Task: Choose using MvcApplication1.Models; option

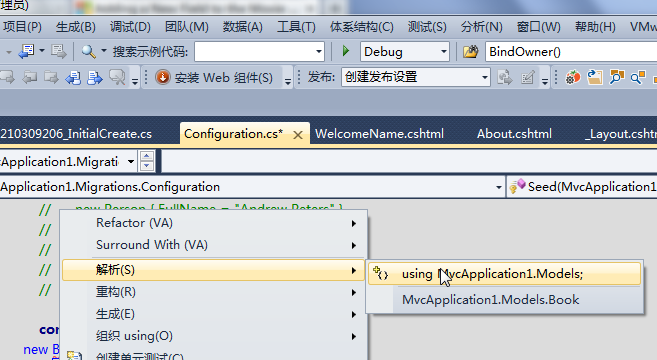Action: point(504,274)
